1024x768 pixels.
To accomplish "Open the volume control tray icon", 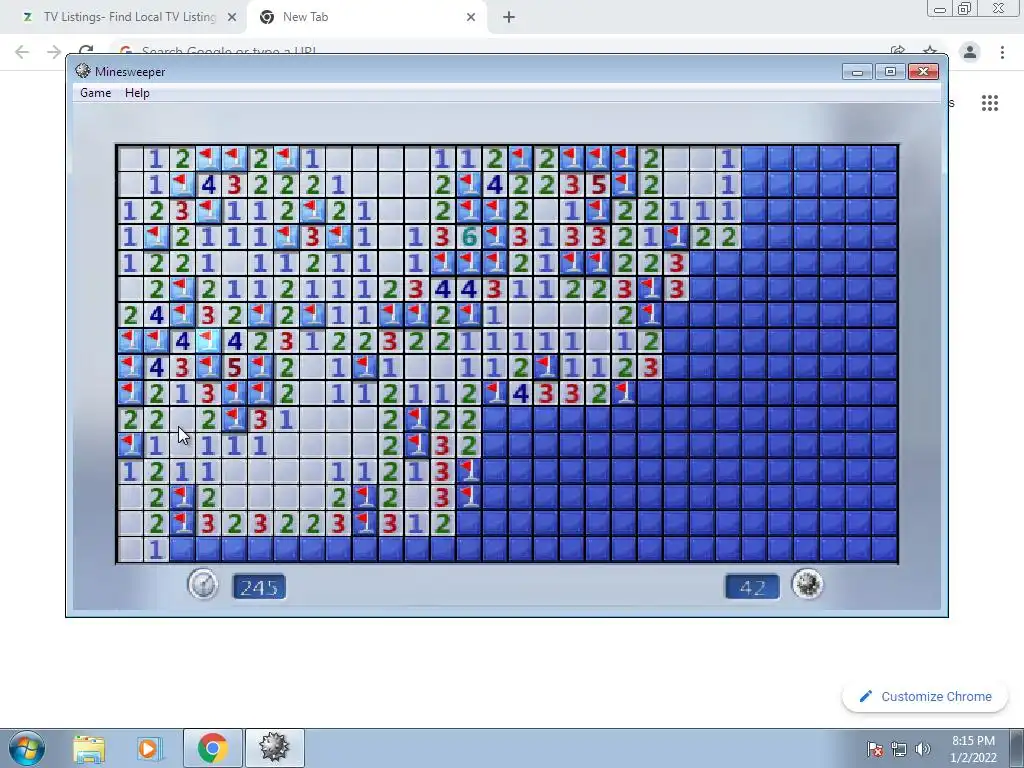I will [x=923, y=748].
